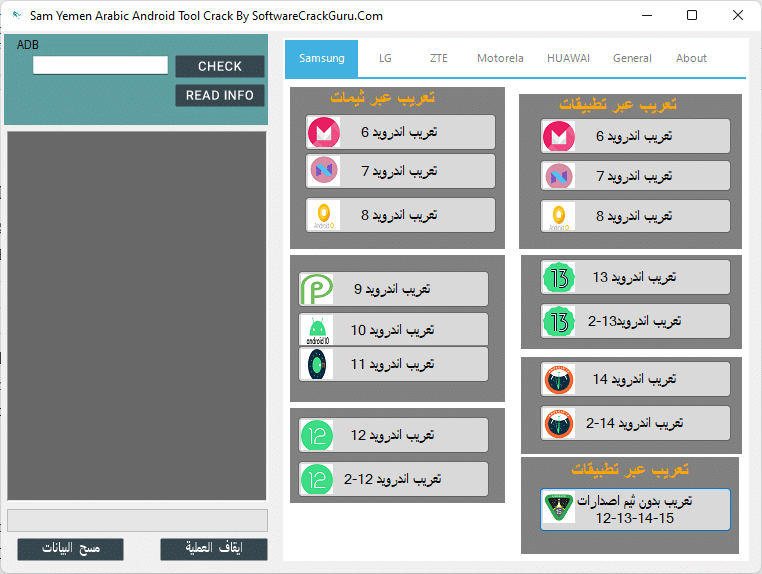
Task: Click the READ INFO button
Action: (x=220, y=95)
